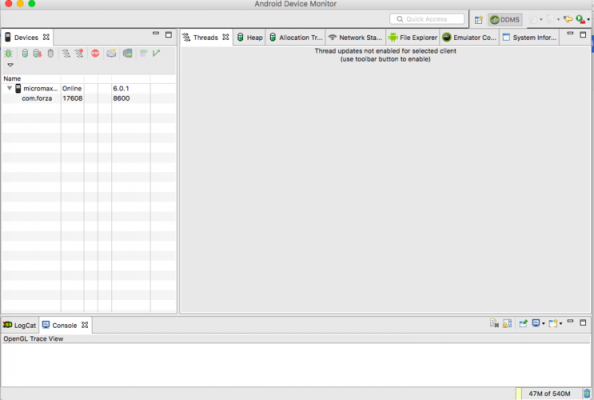Toggle Update Threads toolbar button

[66, 53]
